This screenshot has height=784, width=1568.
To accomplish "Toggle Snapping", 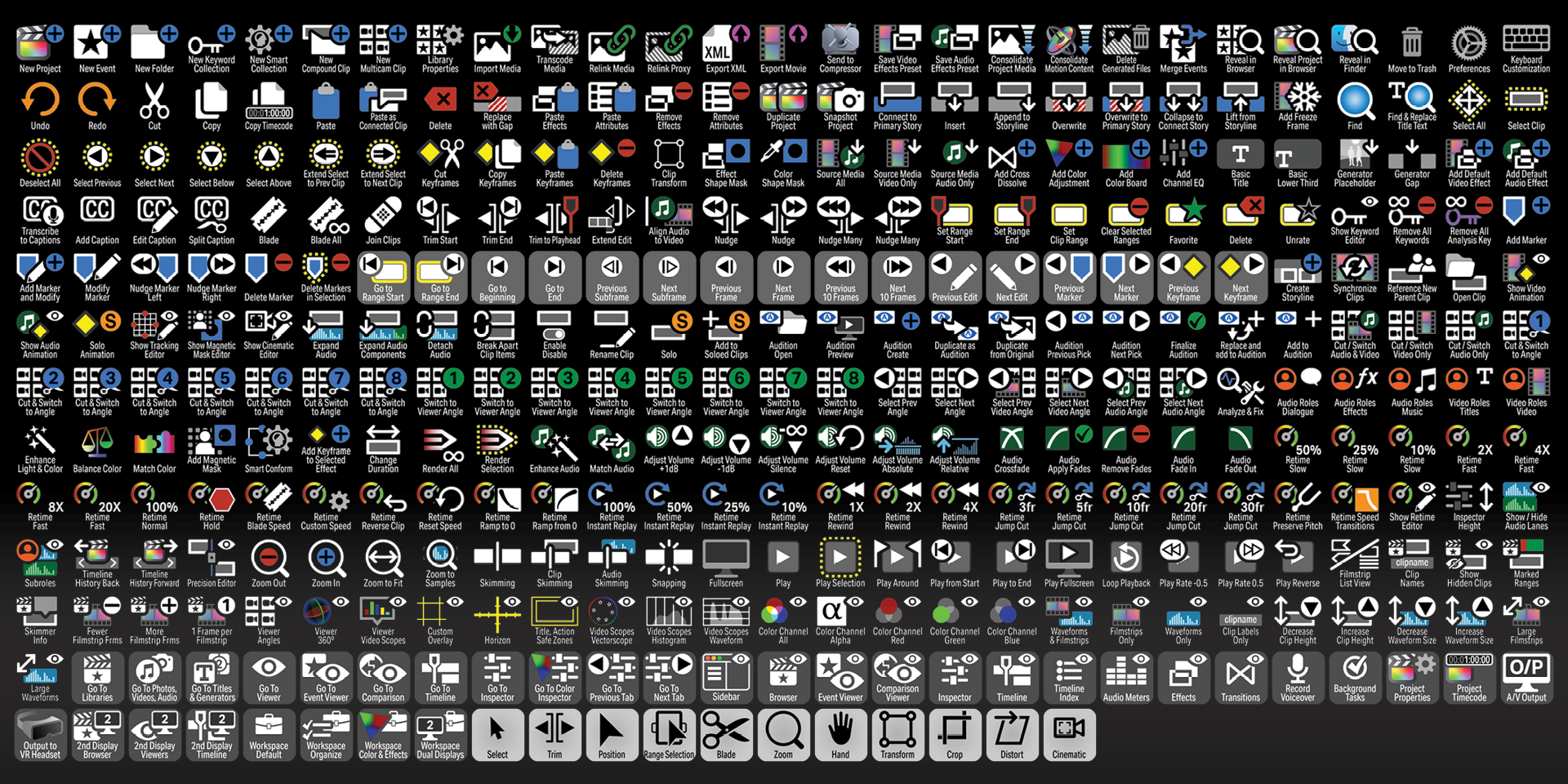I will tap(669, 563).
